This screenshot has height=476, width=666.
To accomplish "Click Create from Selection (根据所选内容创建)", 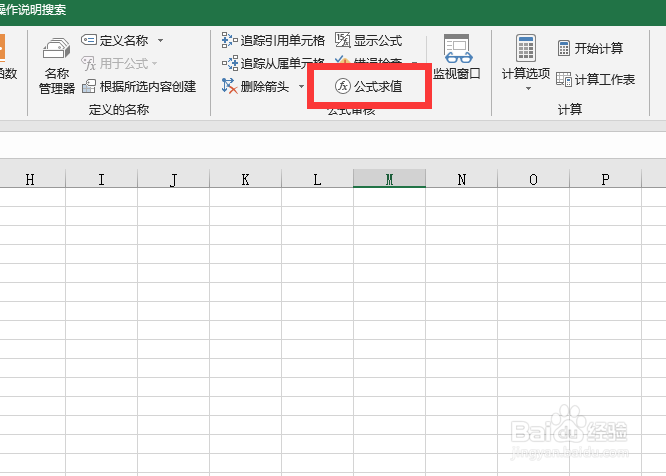I will pyautogui.click(x=139, y=86).
